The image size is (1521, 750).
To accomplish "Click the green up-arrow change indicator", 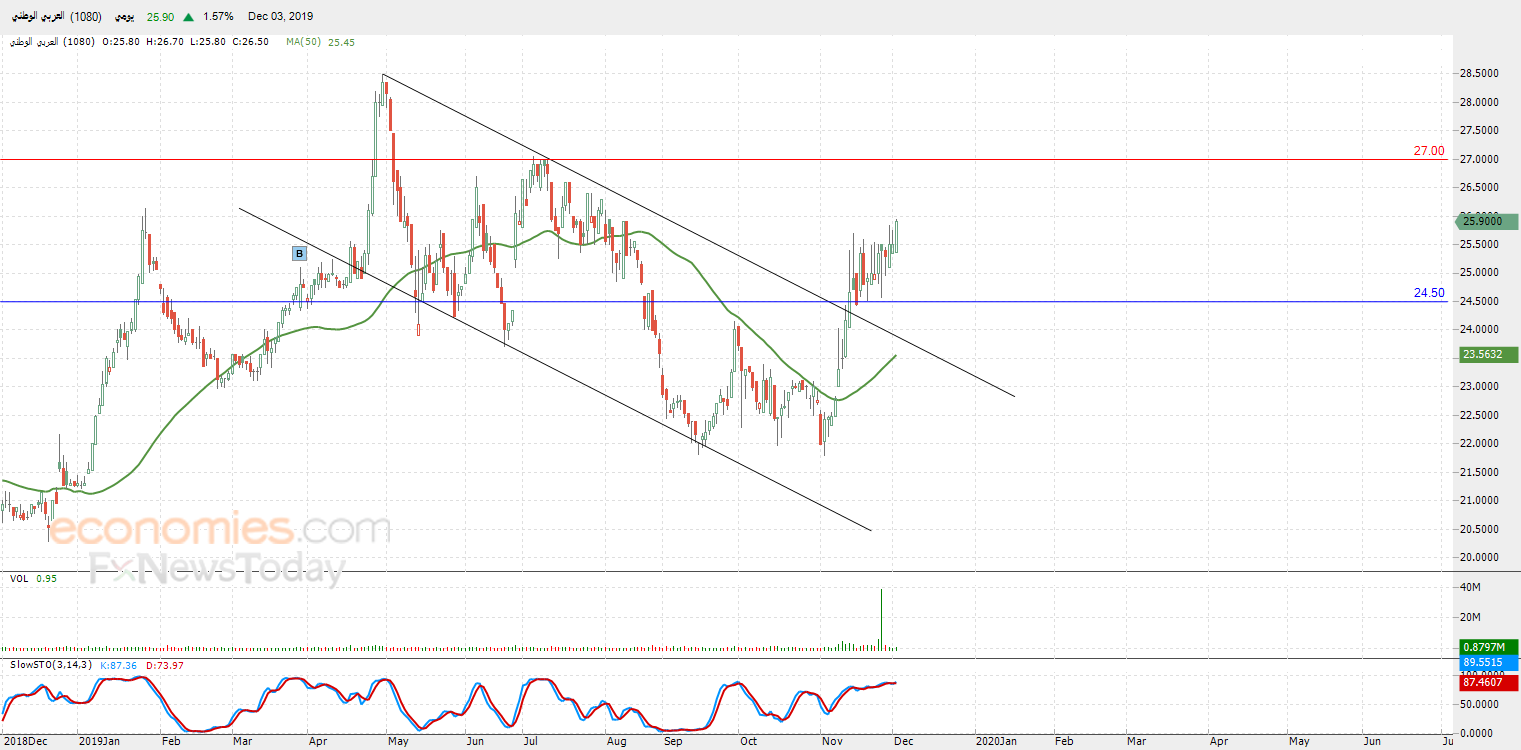I will point(186,17).
